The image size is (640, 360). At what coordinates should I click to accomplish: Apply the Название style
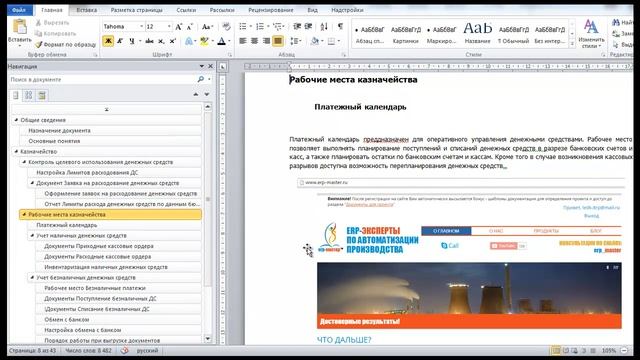[x=478, y=33]
